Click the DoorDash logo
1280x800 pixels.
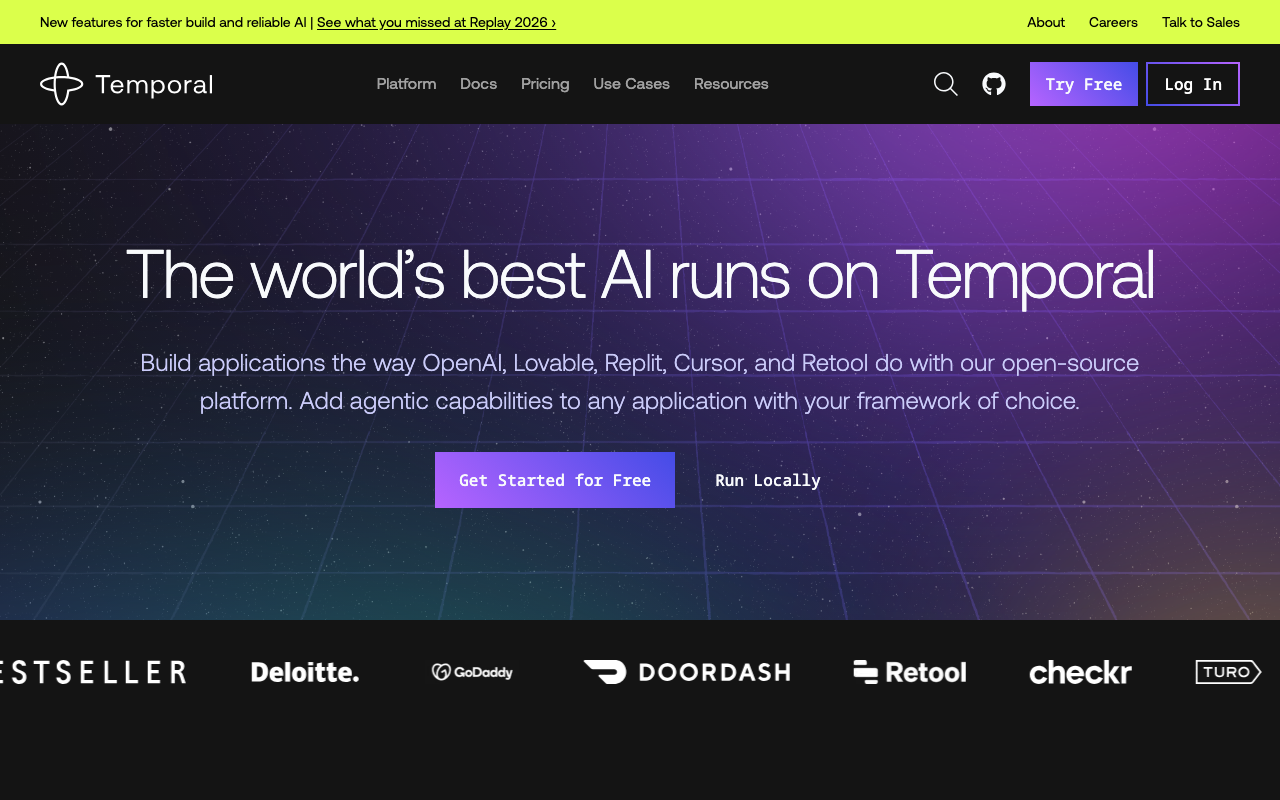[687, 672]
